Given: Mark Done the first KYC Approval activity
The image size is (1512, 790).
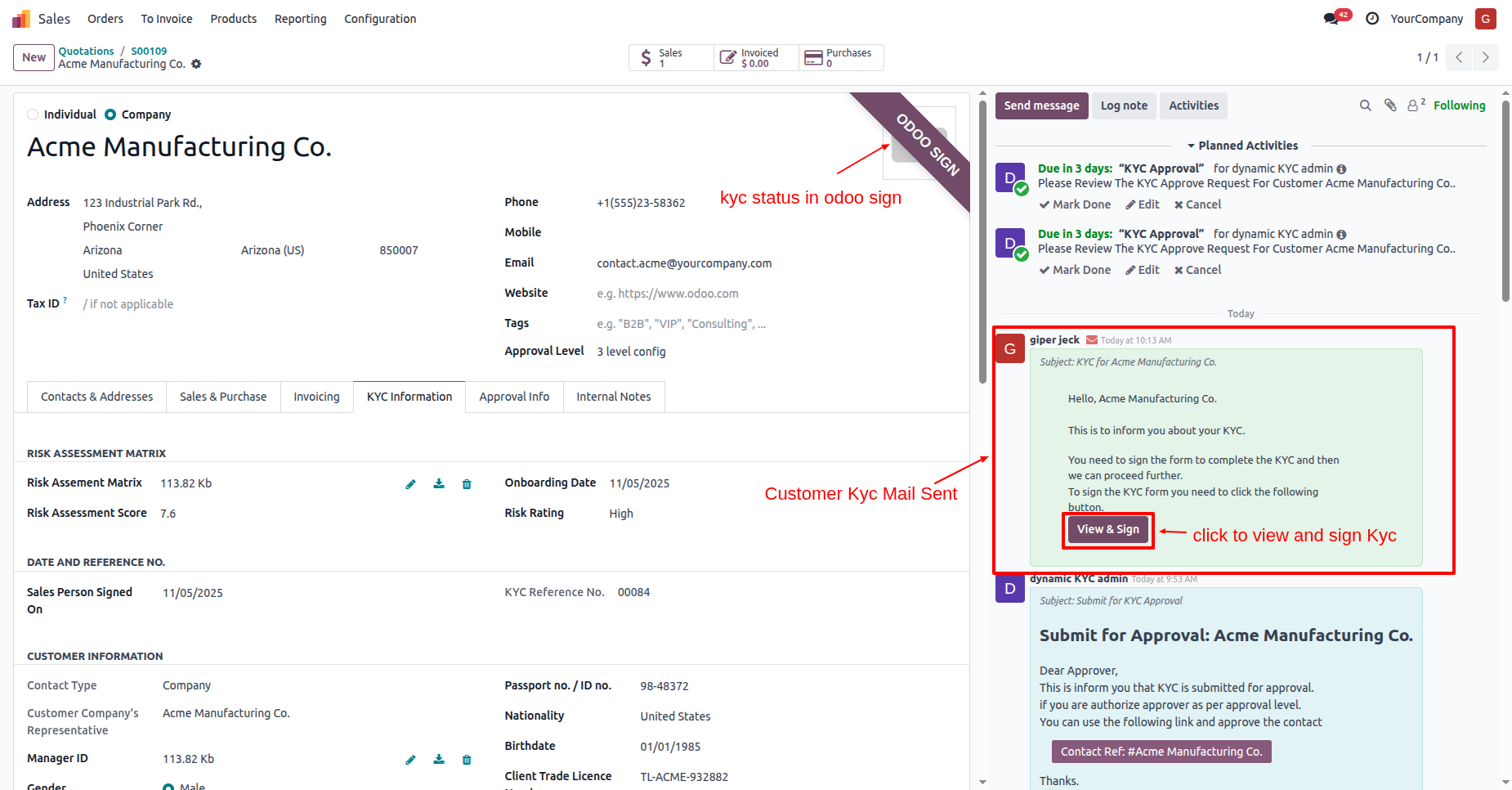Looking at the screenshot, I should tap(1075, 204).
